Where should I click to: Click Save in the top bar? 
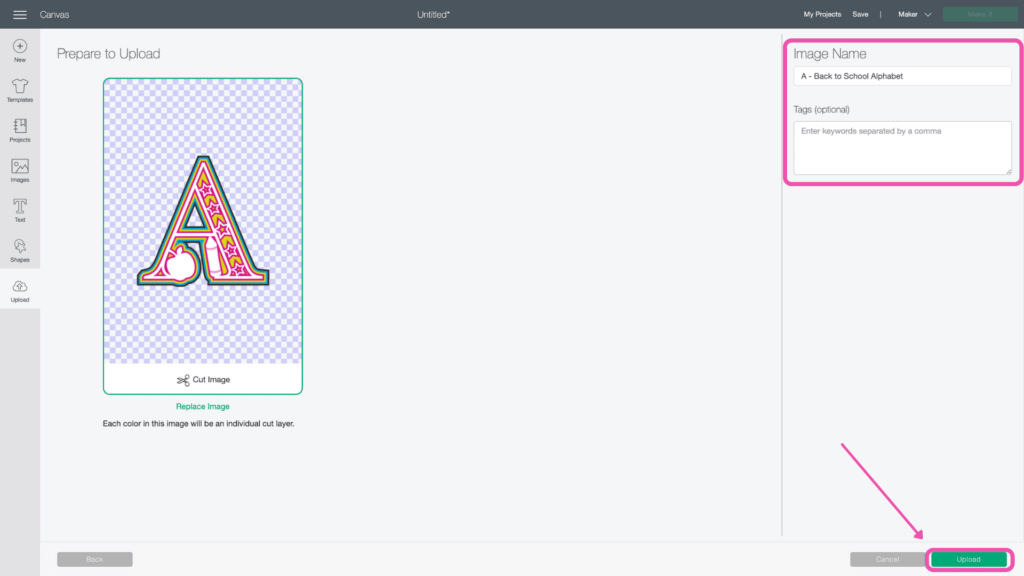click(x=860, y=14)
